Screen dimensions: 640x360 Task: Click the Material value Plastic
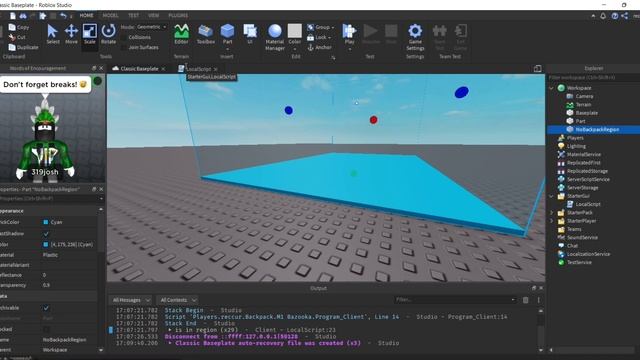click(x=51, y=255)
